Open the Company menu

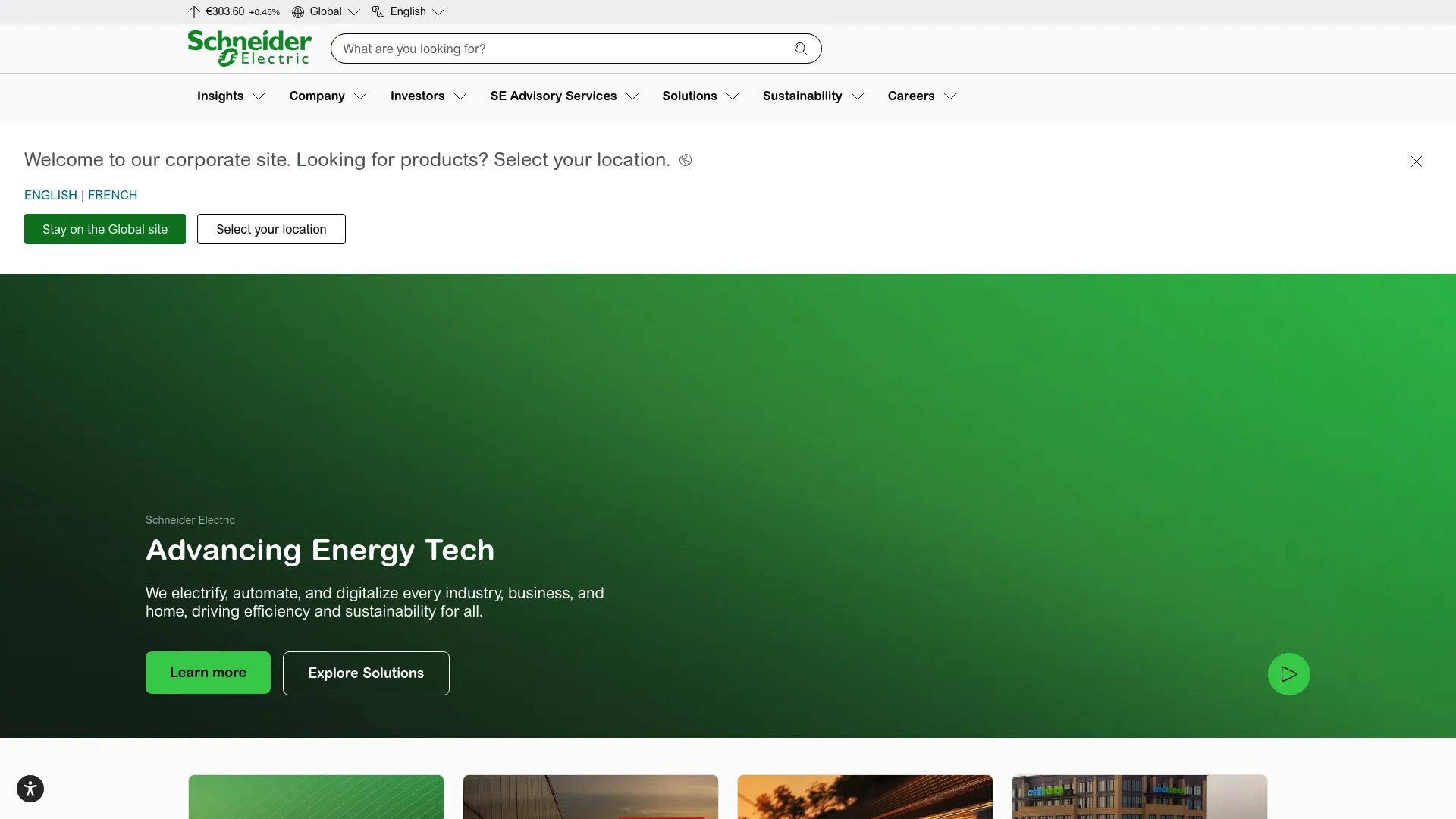pyautogui.click(x=317, y=96)
